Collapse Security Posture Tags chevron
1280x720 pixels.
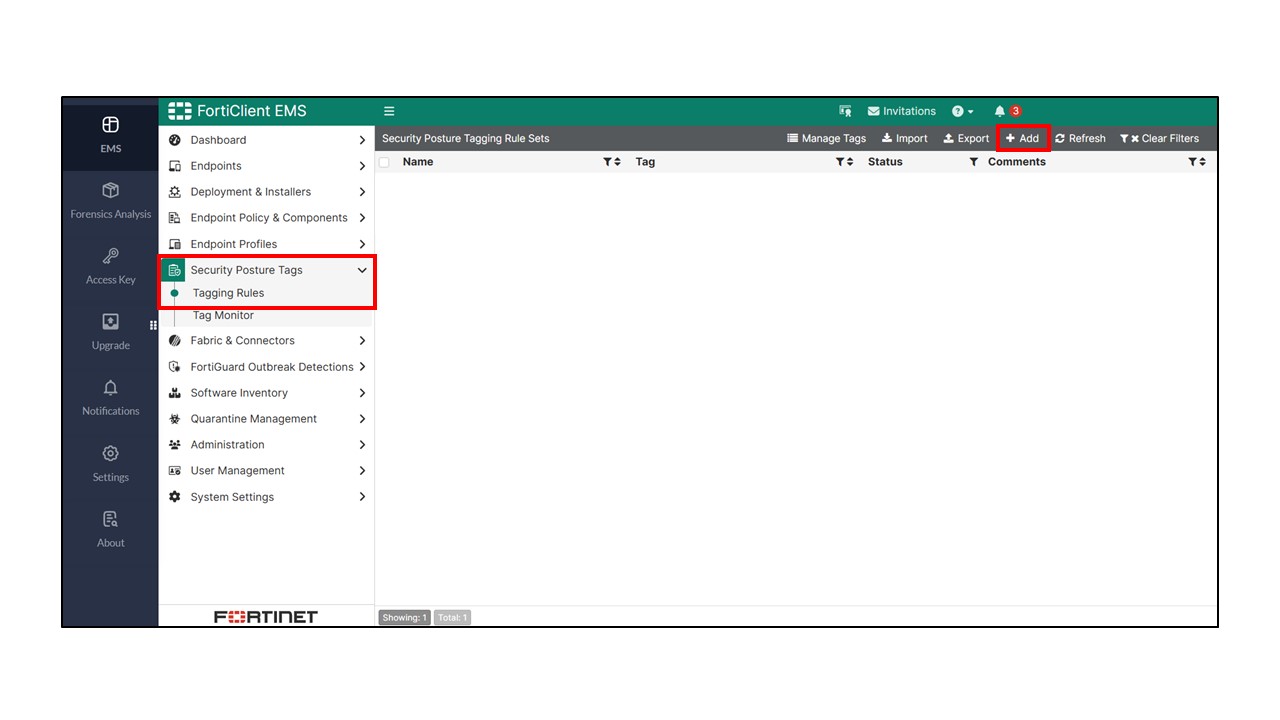(362, 270)
